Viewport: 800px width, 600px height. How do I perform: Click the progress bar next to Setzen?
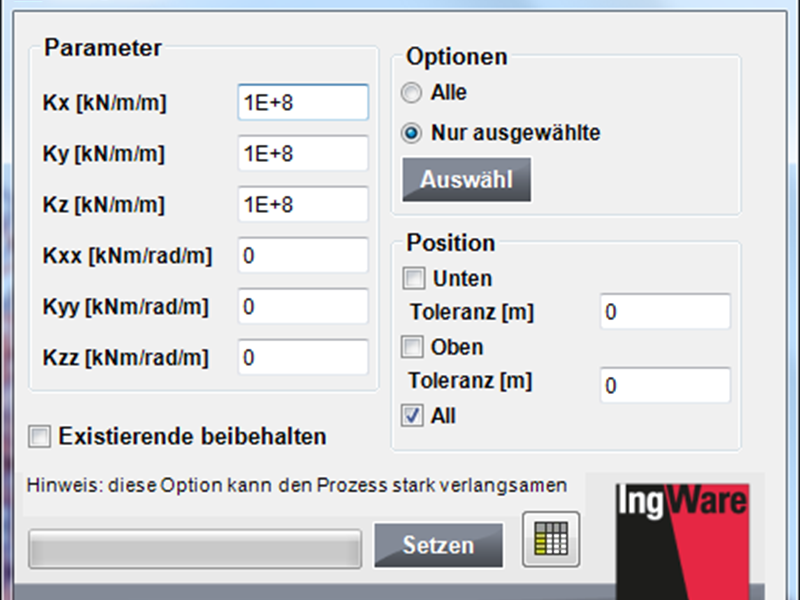tap(196, 548)
